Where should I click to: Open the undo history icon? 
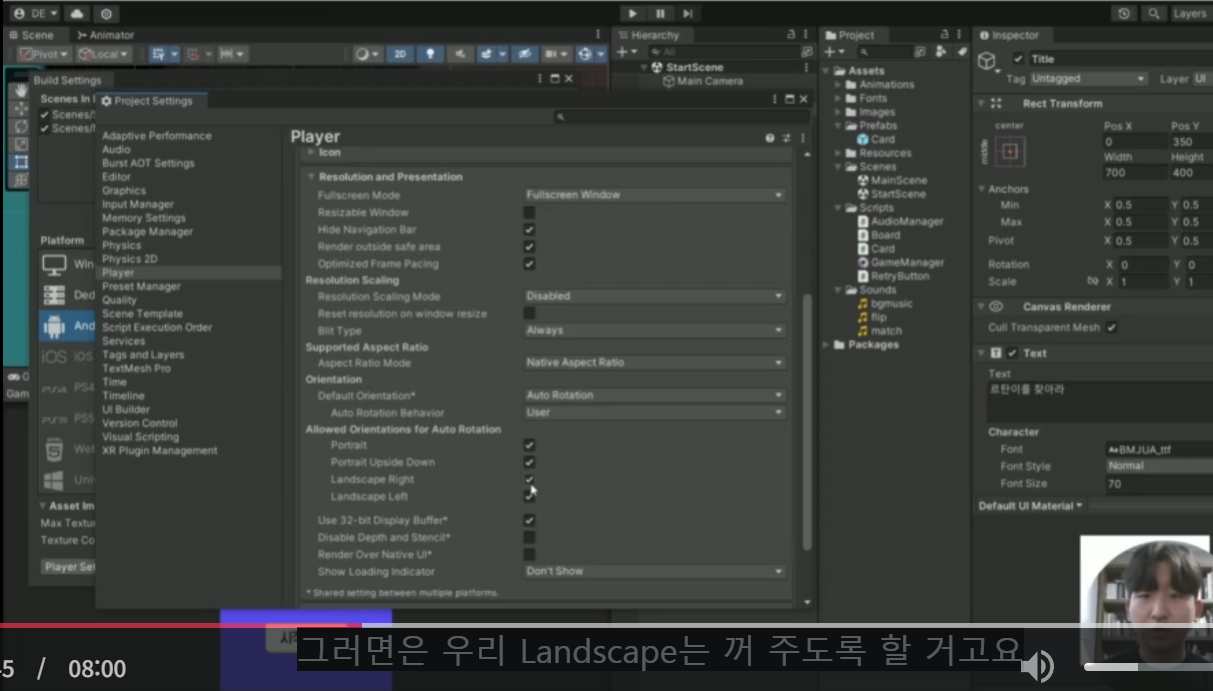pos(1124,13)
